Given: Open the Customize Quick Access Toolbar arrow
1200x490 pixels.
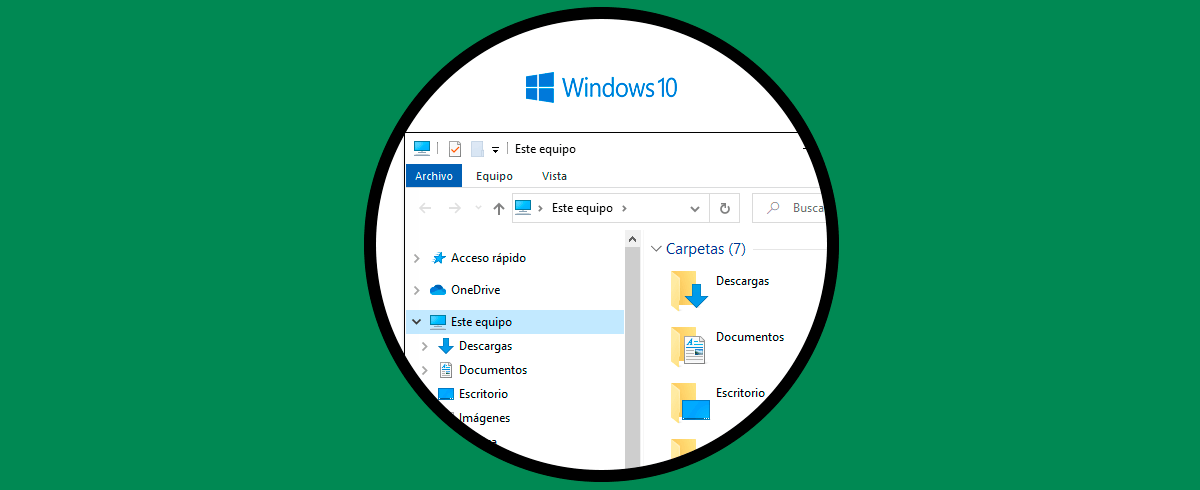Looking at the screenshot, I should (x=495, y=150).
